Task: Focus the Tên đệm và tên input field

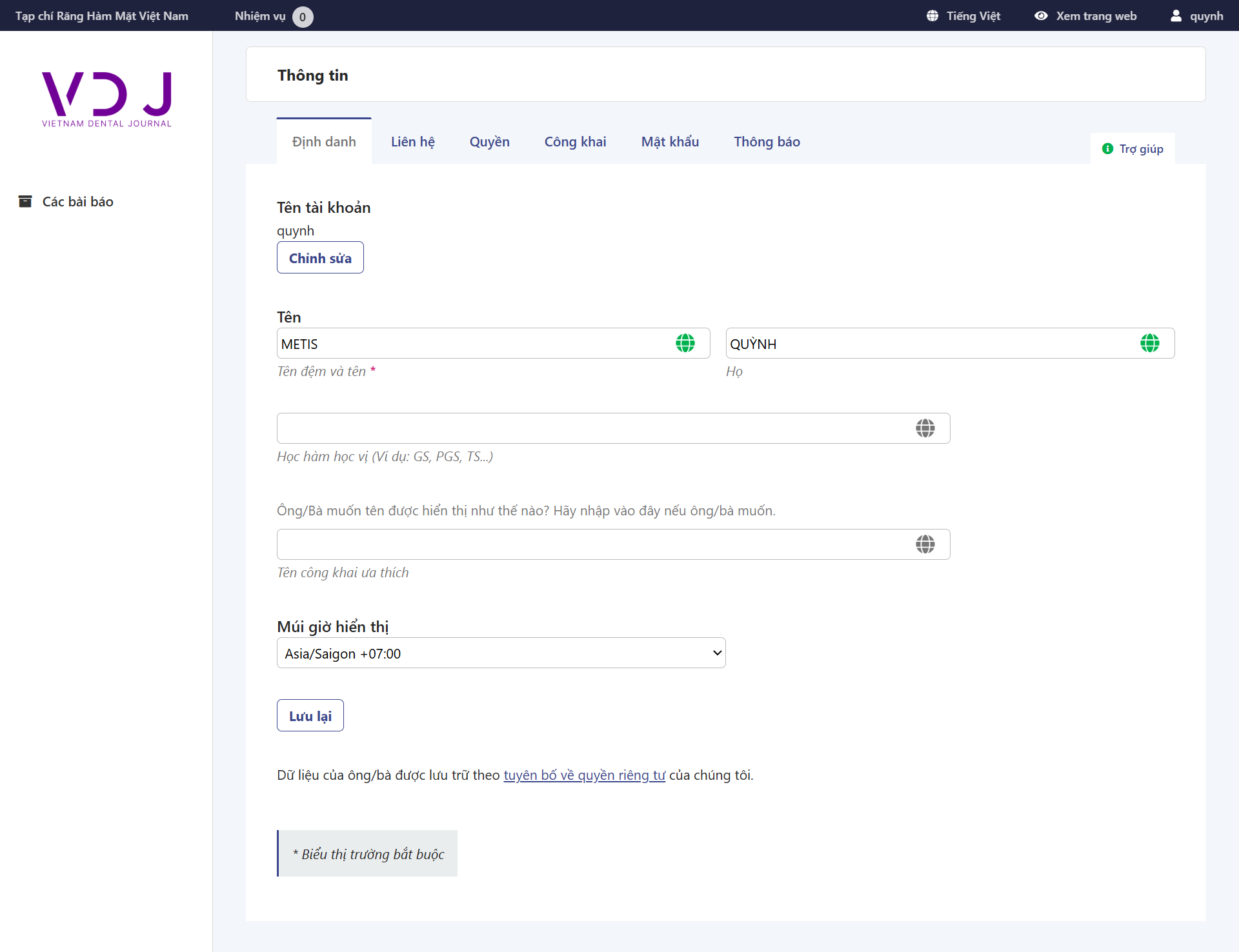Action: click(493, 343)
